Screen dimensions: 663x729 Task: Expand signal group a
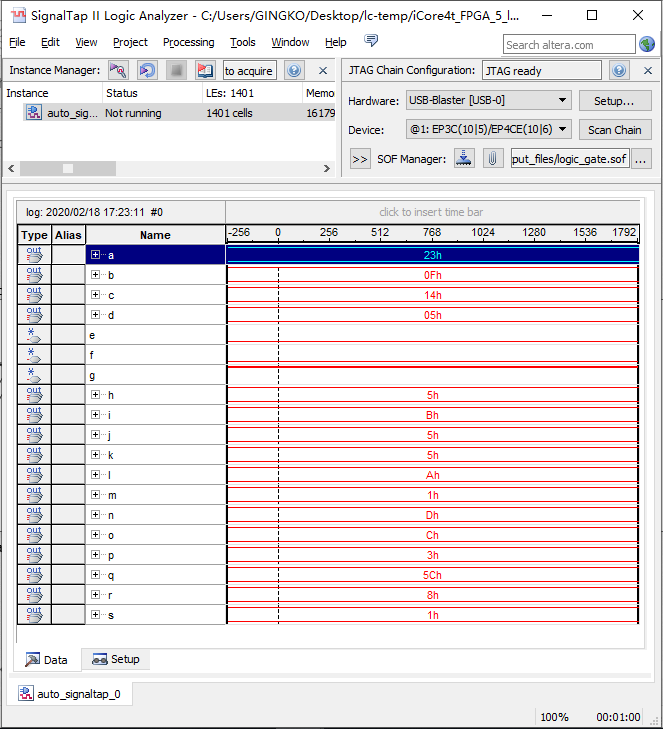point(96,255)
